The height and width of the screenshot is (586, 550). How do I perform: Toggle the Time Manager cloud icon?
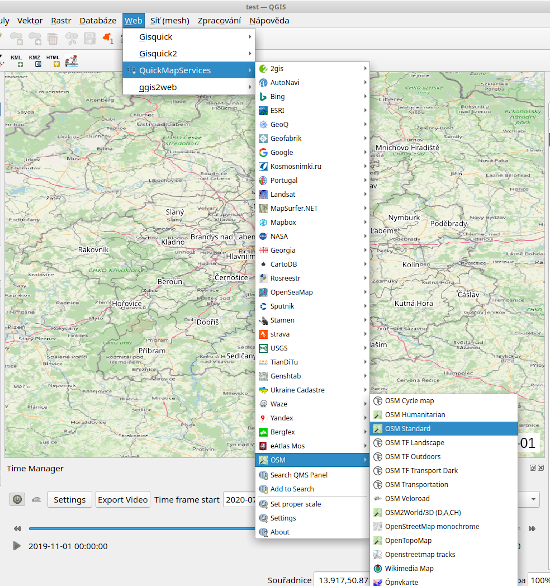pos(36,500)
